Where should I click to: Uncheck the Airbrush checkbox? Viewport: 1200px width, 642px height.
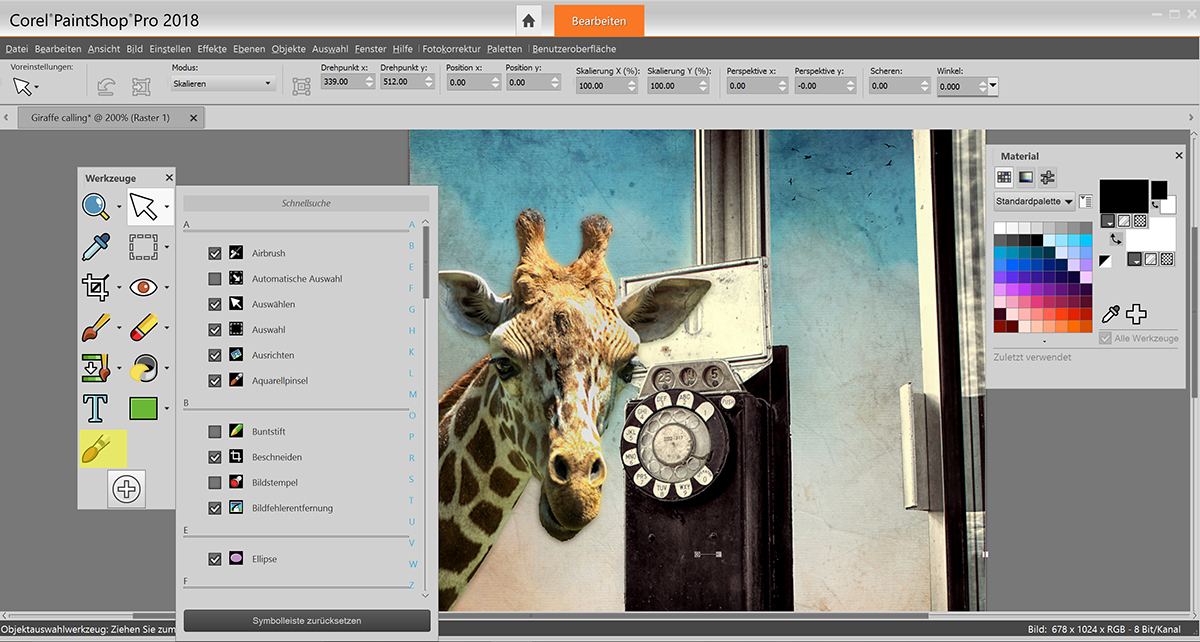[215, 253]
